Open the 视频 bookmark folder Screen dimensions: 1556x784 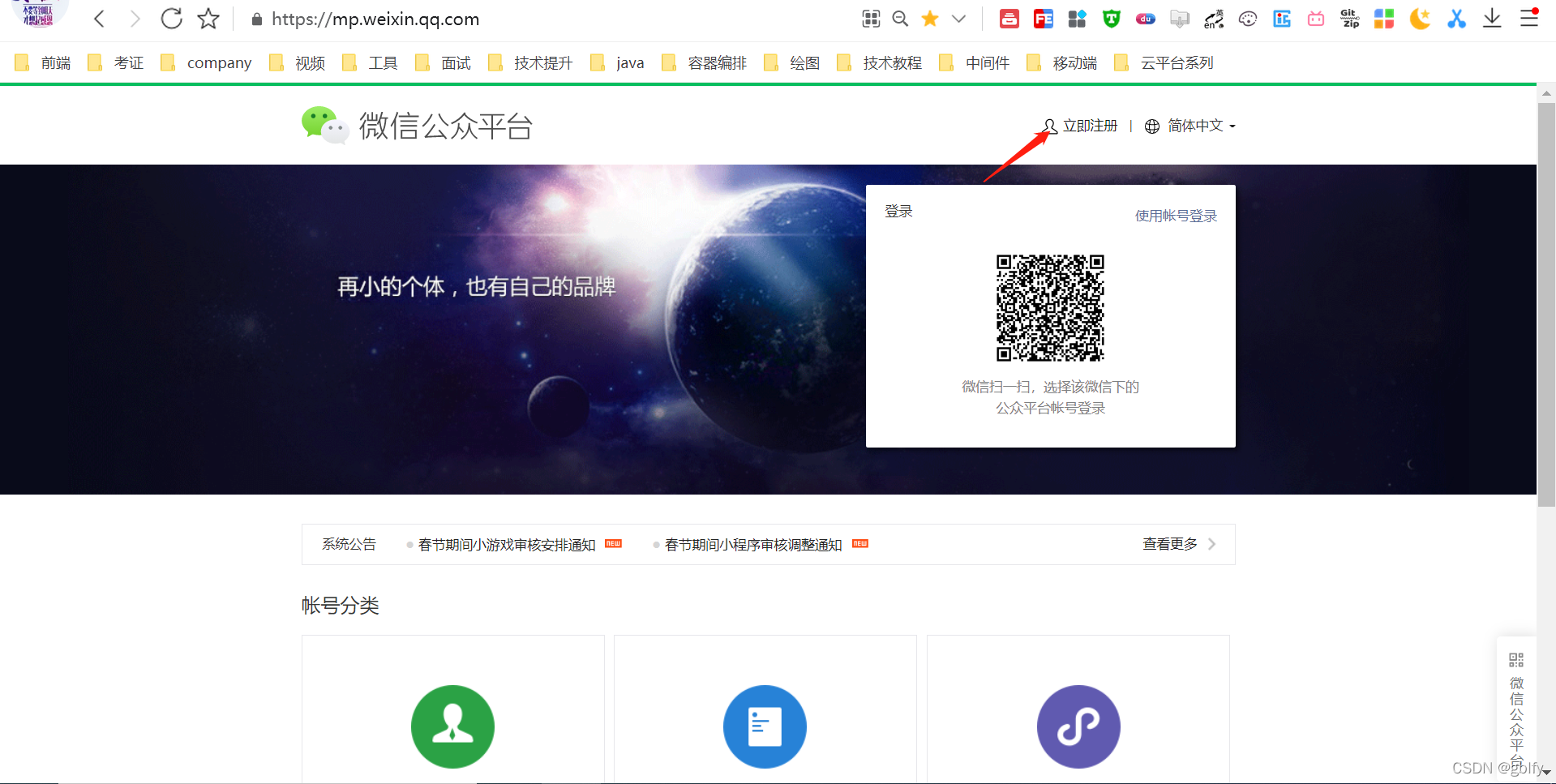pos(297,62)
